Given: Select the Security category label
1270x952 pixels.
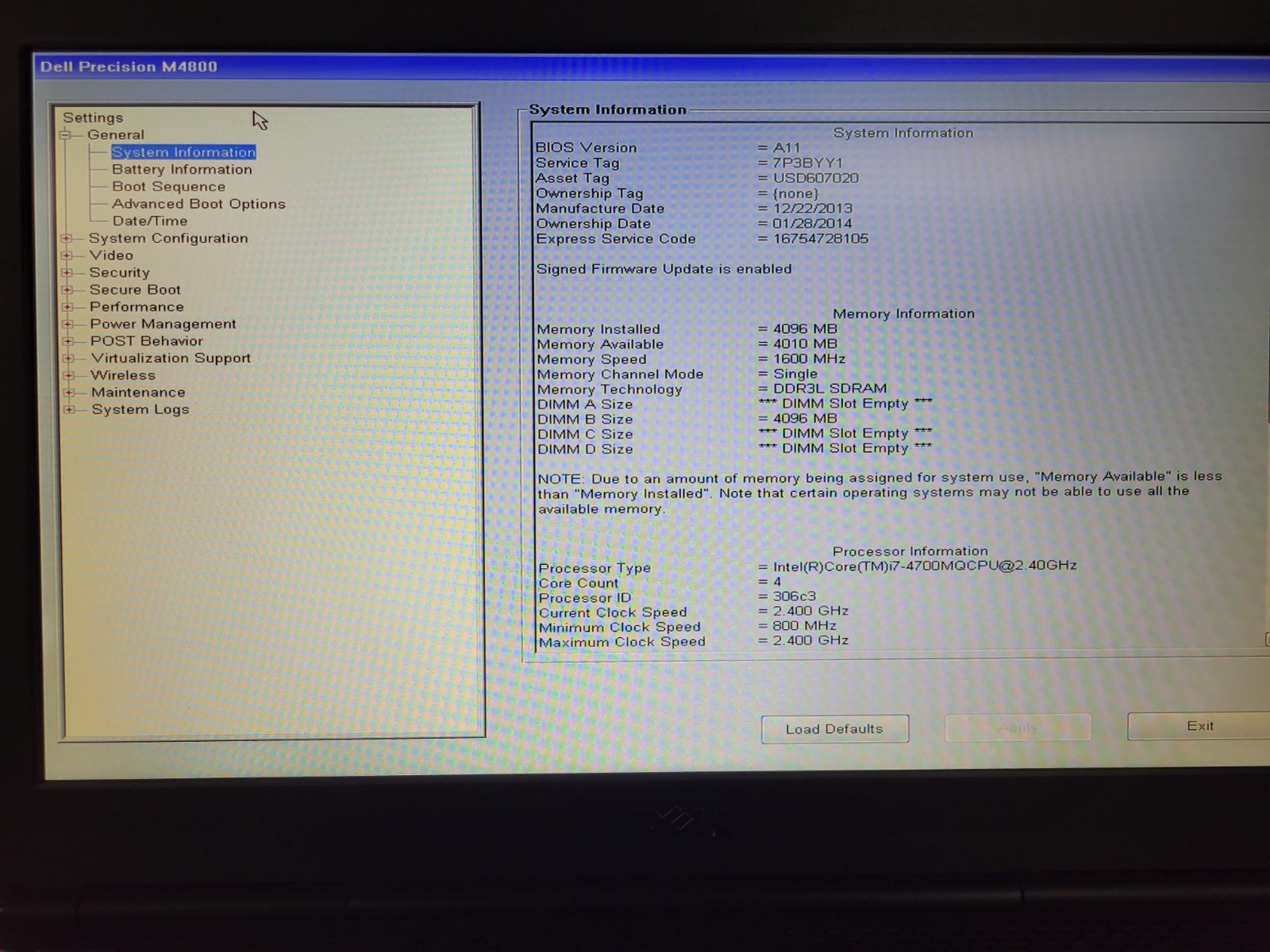Looking at the screenshot, I should [x=119, y=273].
